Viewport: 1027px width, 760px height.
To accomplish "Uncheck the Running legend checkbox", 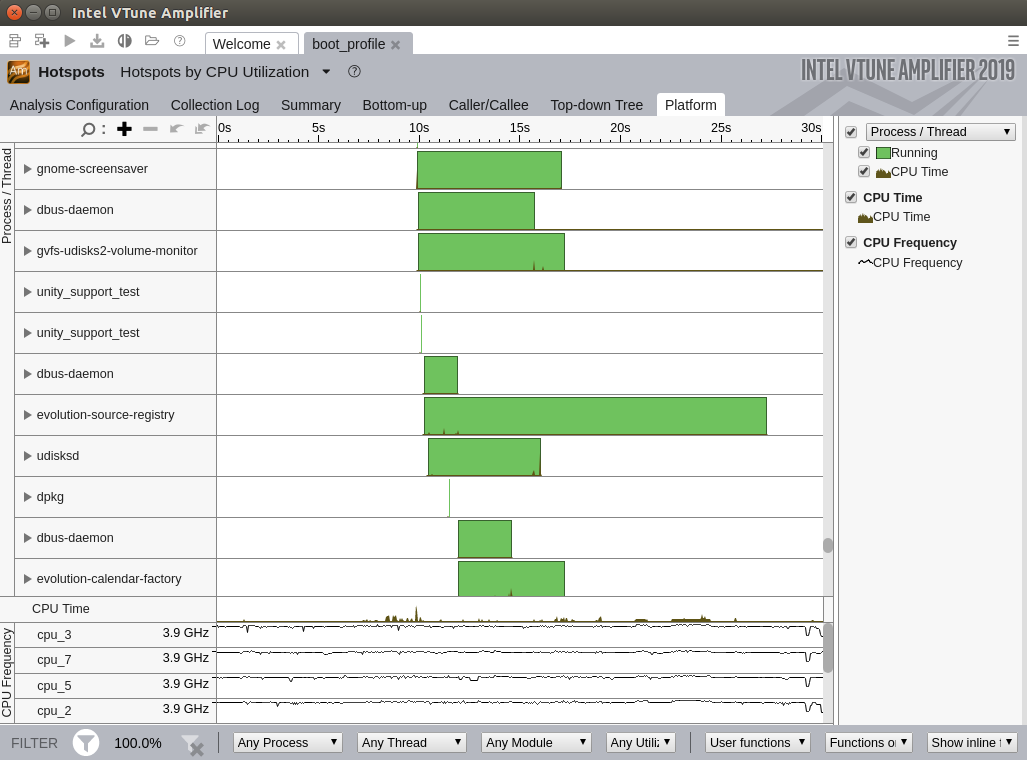I will (x=864, y=153).
